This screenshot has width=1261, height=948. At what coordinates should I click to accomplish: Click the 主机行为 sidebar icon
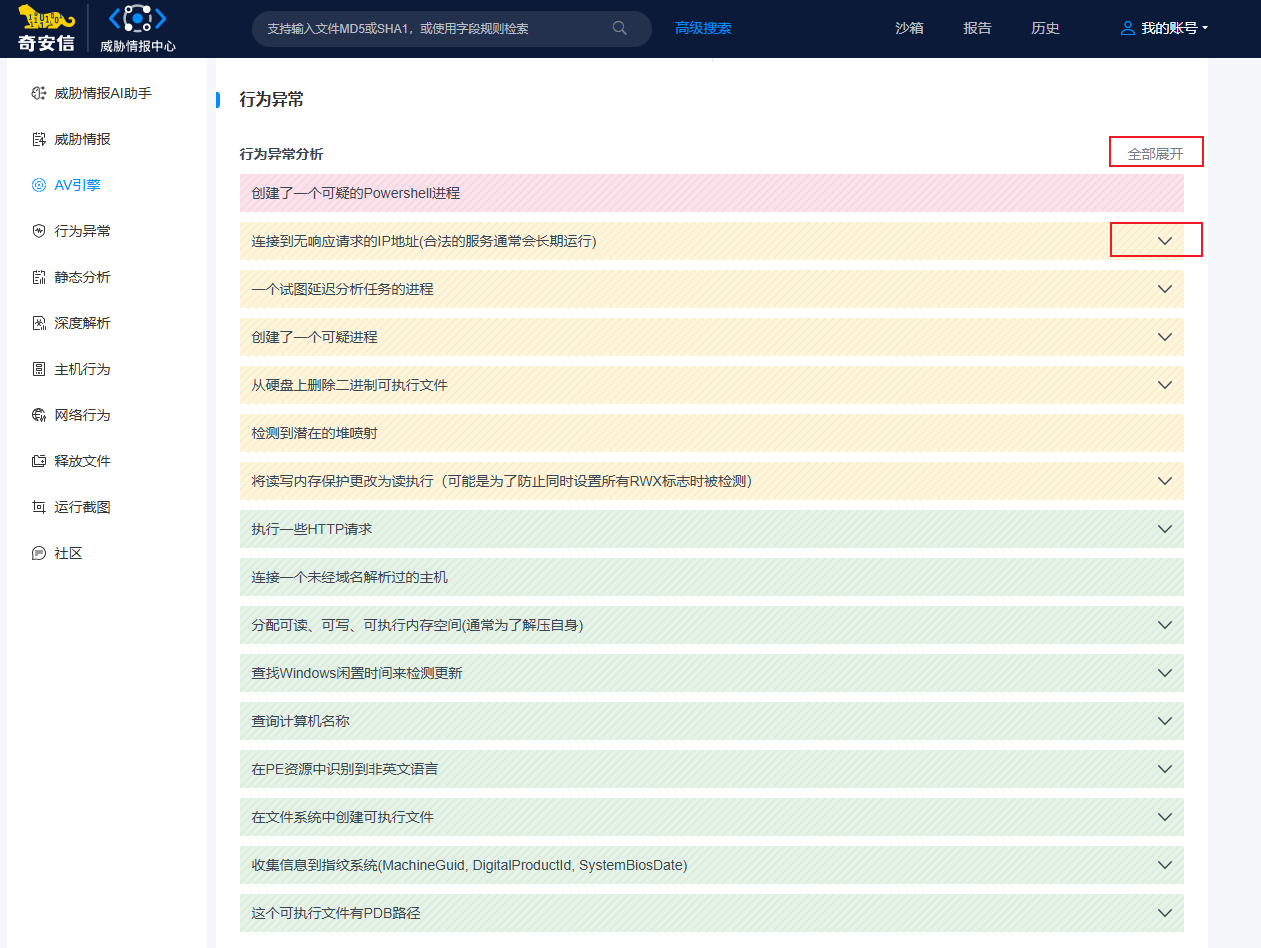click(x=39, y=369)
